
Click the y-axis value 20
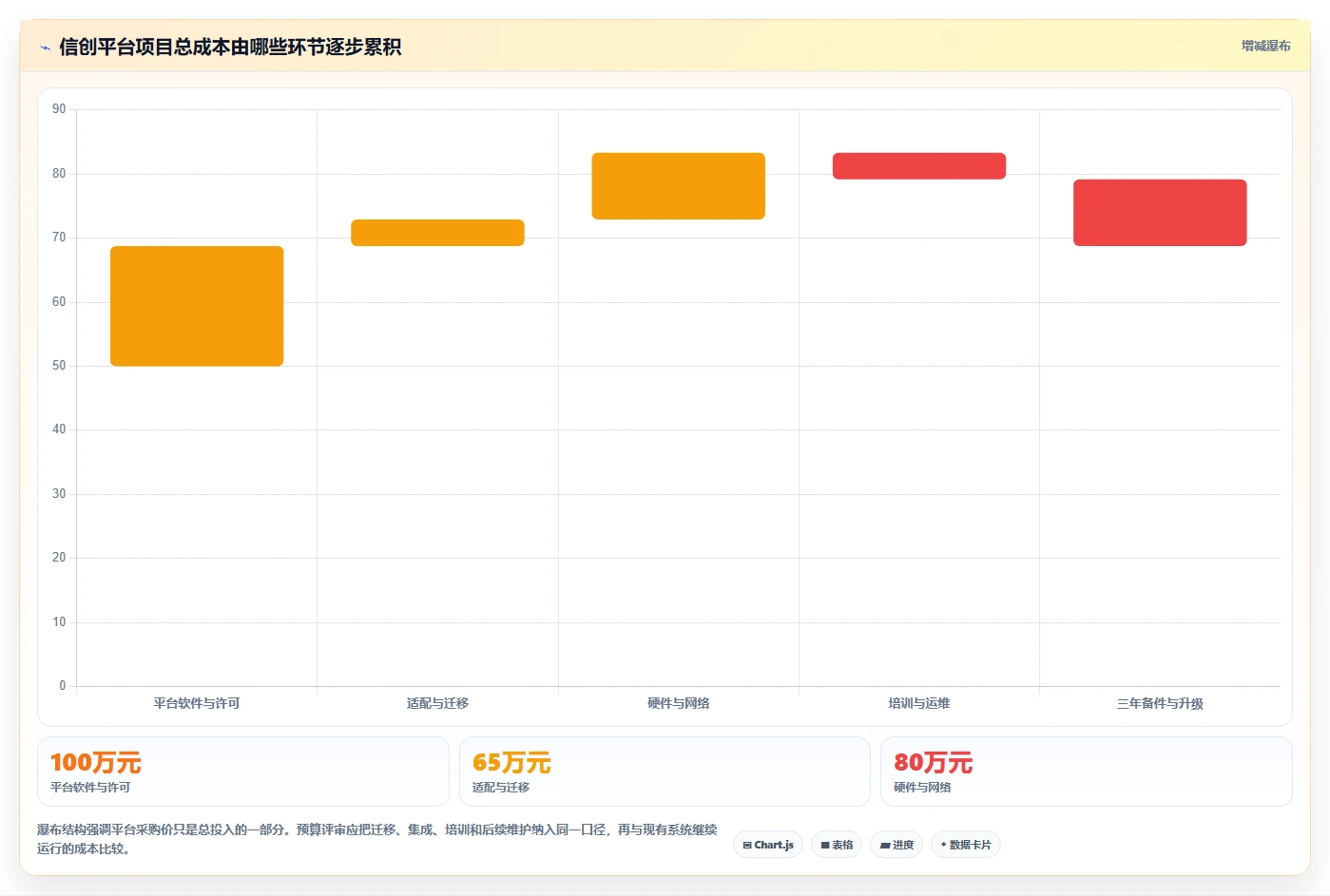(59, 558)
